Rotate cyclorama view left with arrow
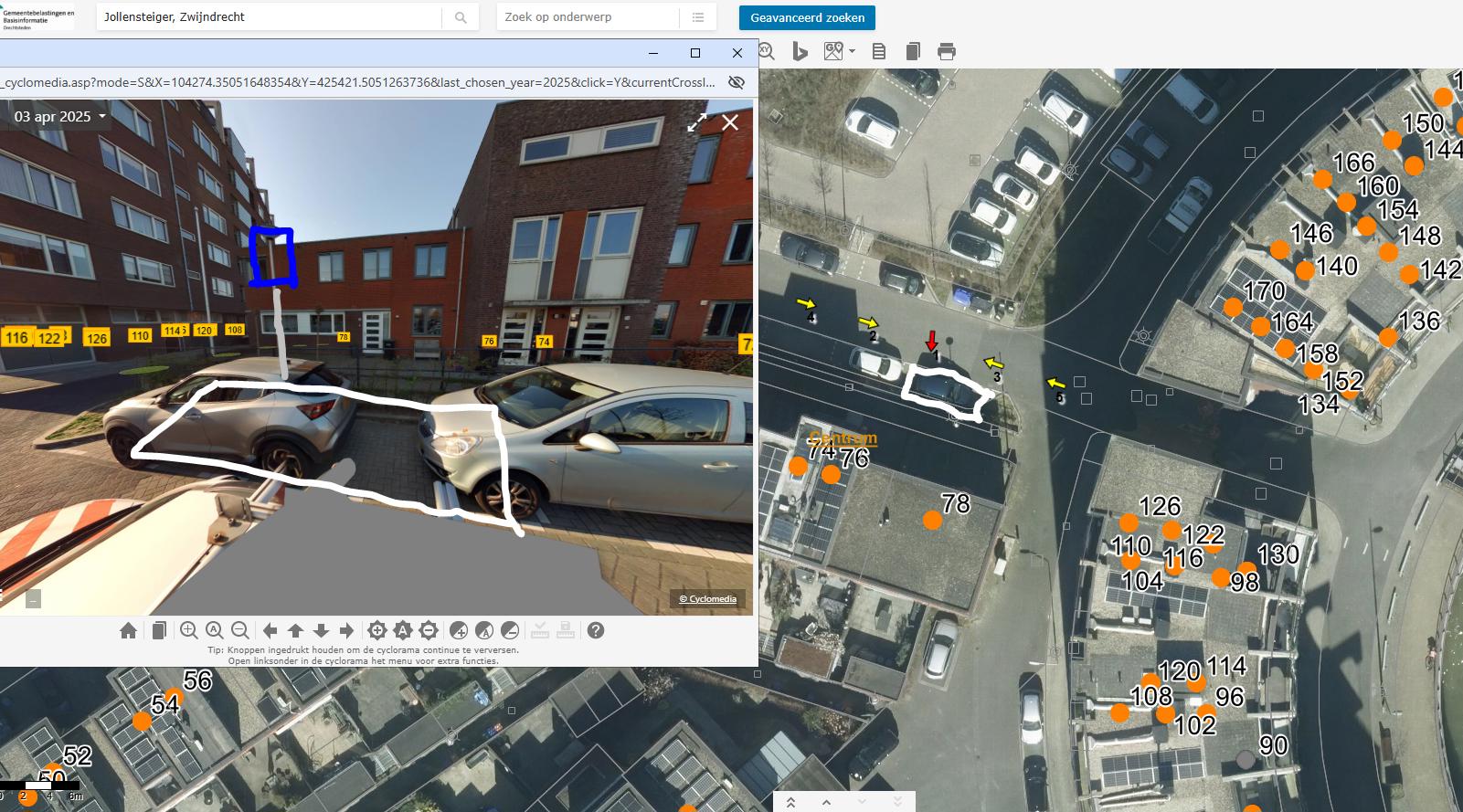The image size is (1463, 812). [270, 630]
